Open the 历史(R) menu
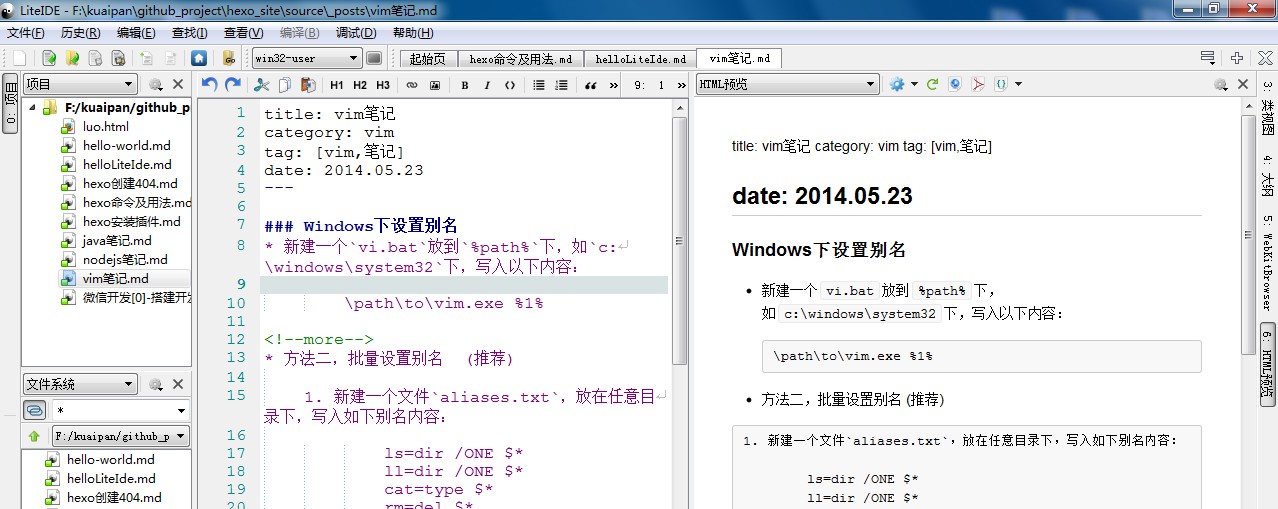 point(79,33)
